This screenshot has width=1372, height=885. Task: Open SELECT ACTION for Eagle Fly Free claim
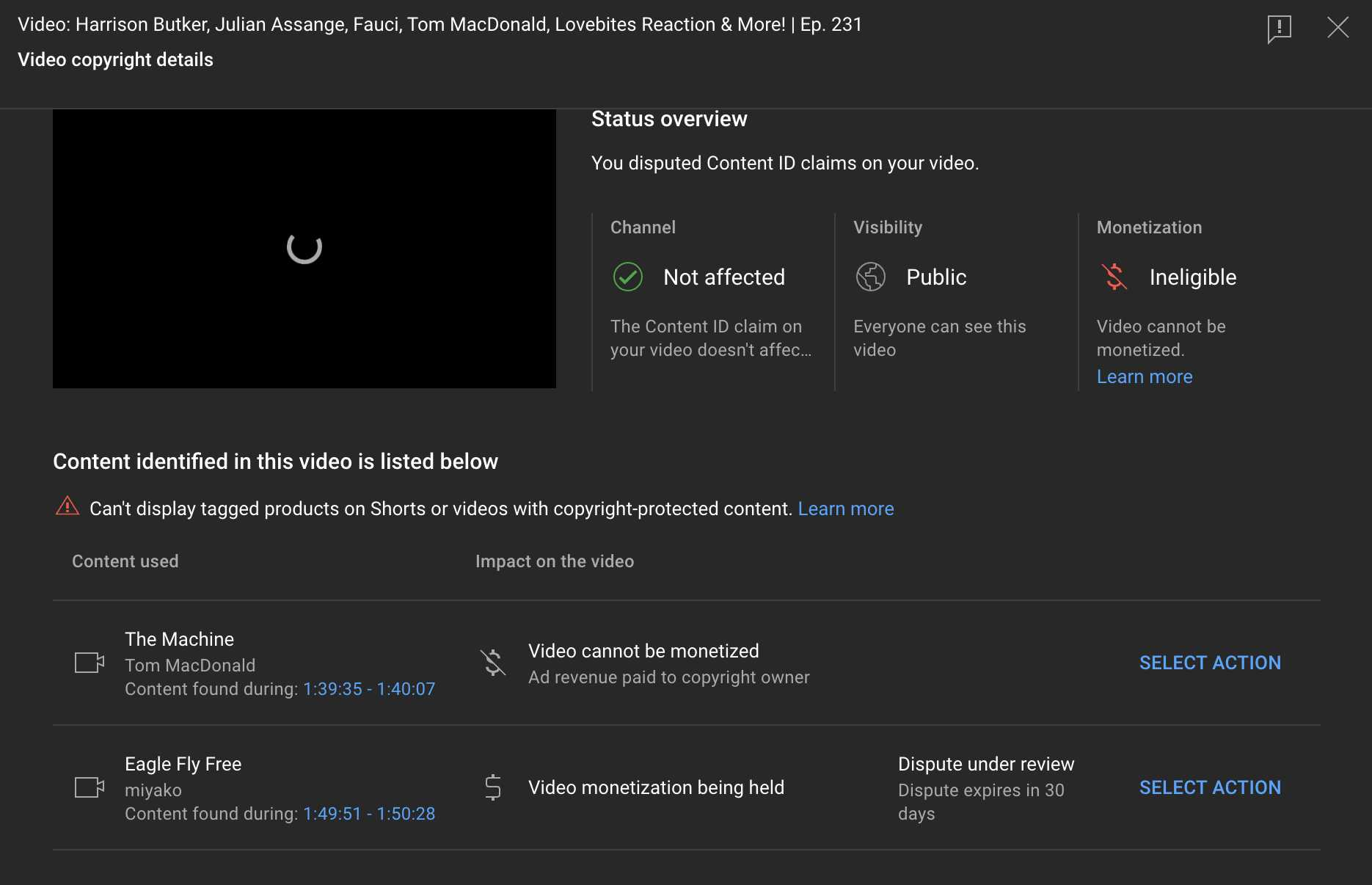1210,787
